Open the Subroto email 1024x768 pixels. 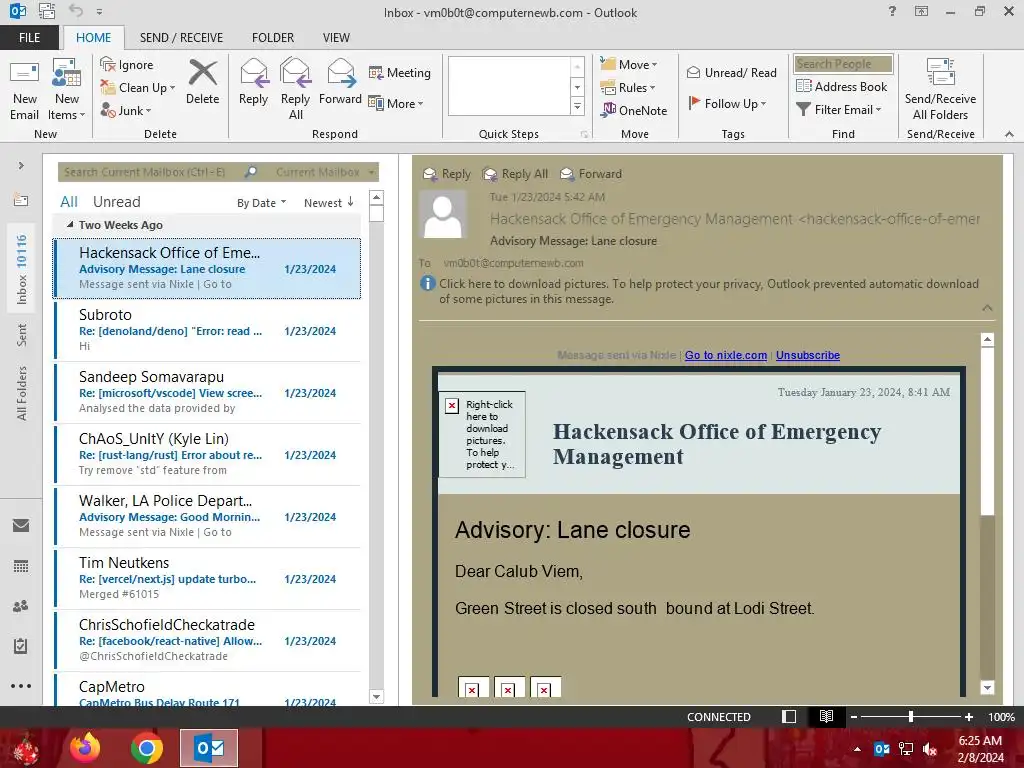click(x=207, y=330)
